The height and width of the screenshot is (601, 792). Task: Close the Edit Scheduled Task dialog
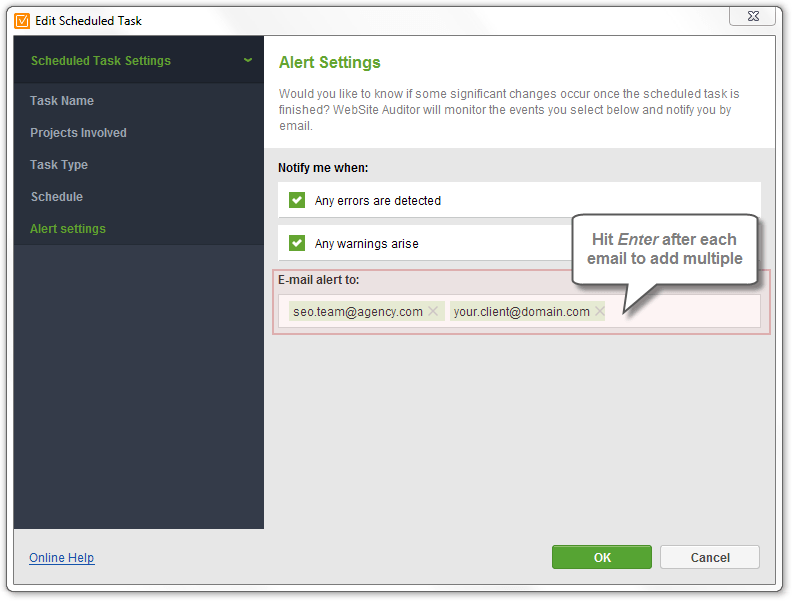click(753, 16)
